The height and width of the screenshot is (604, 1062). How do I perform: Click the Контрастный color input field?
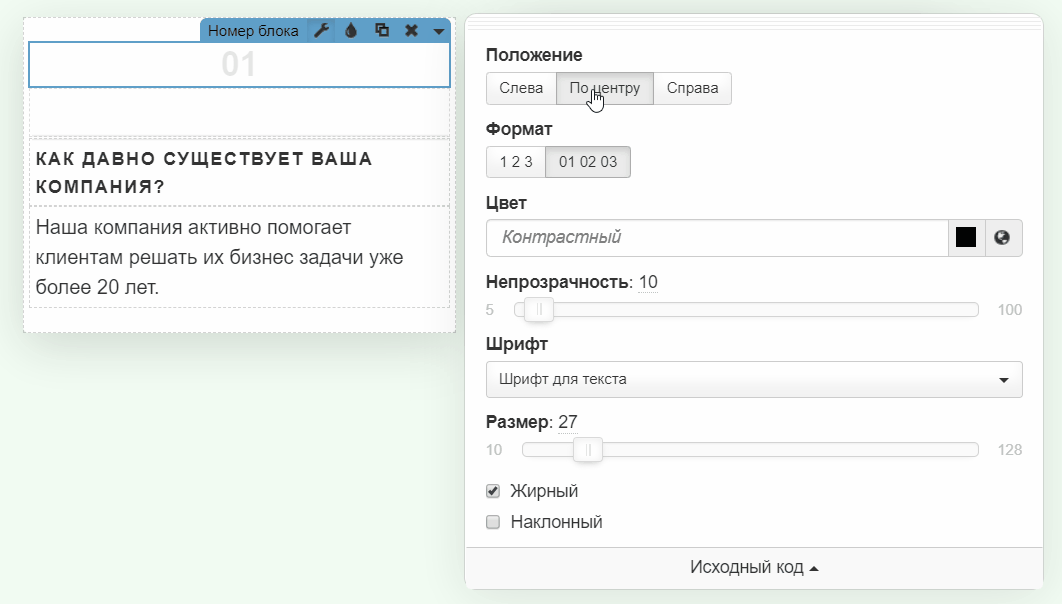pyautogui.click(x=716, y=238)
